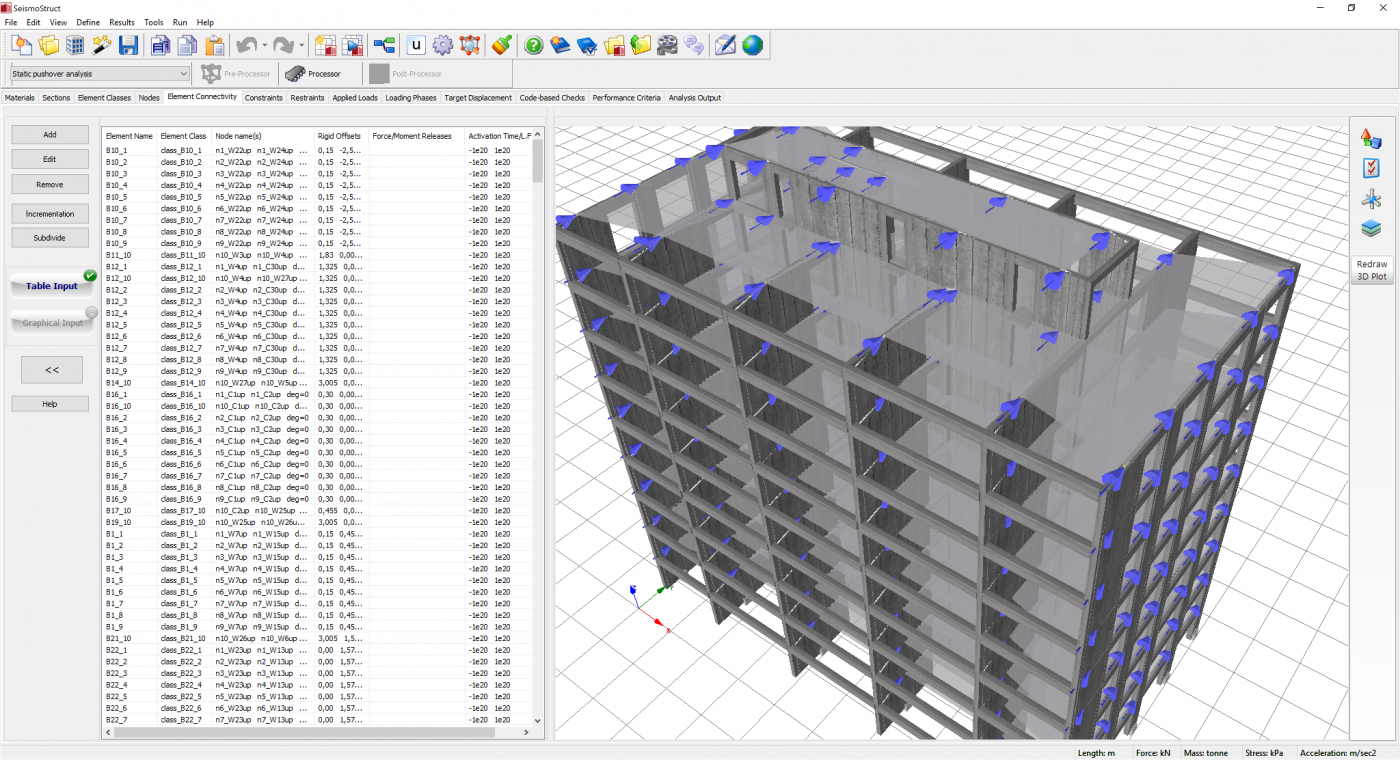
Task: Click the Add element button
Action: click(x=50, y=134)
